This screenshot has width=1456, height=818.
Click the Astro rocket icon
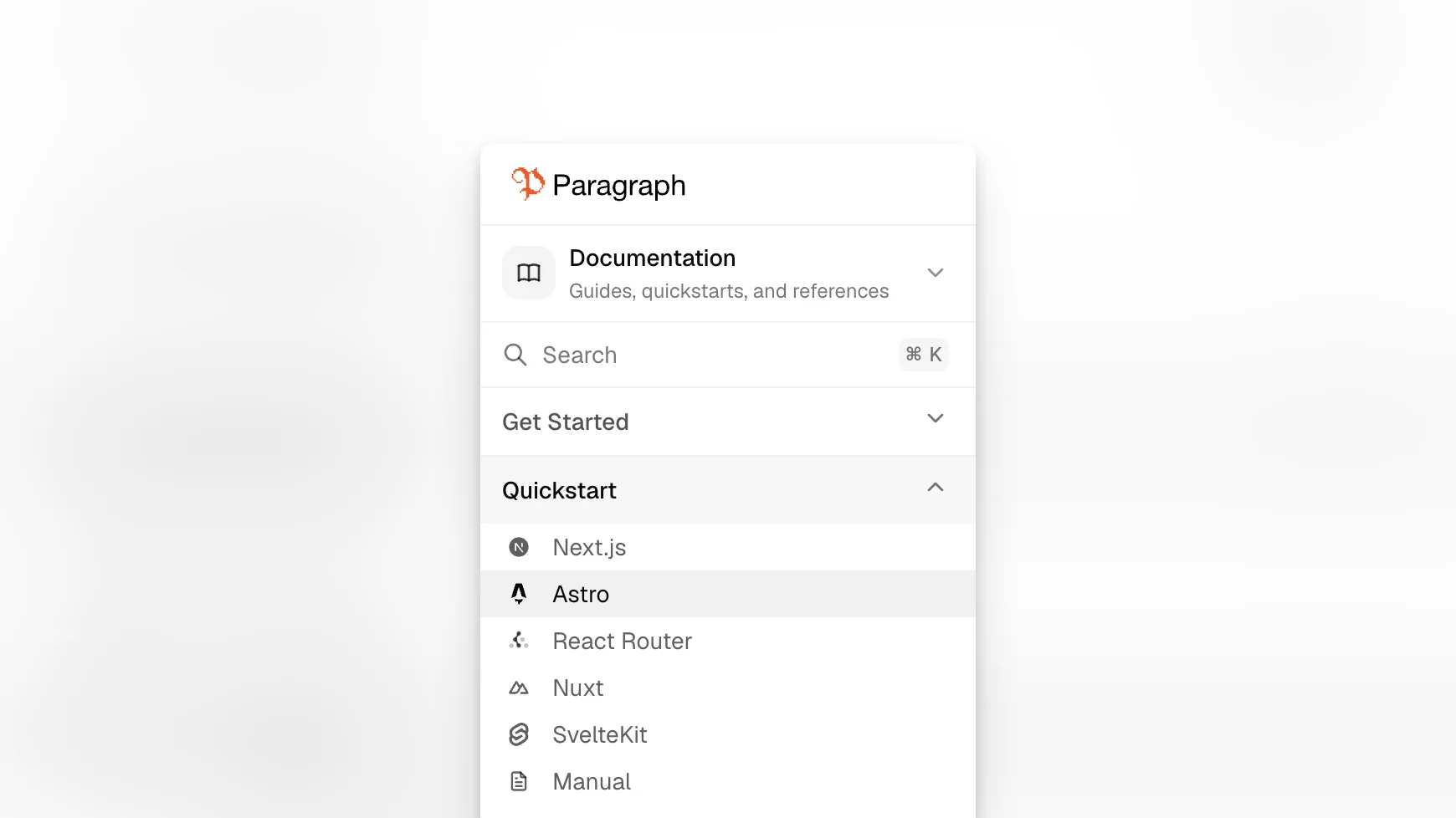[519, 594]
